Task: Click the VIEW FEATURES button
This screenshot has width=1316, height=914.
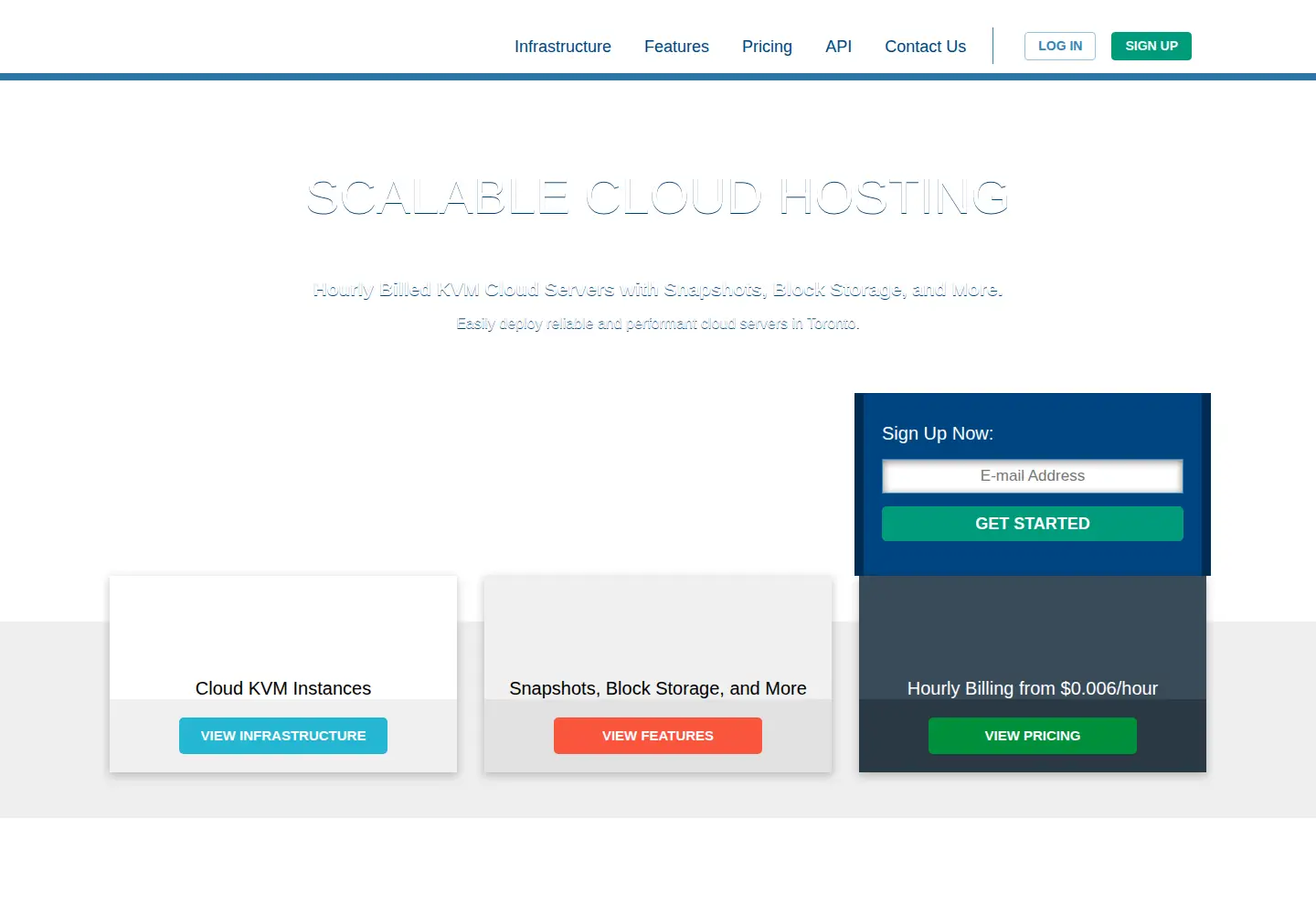Action: pyautogui.click(x=658, y=736)
